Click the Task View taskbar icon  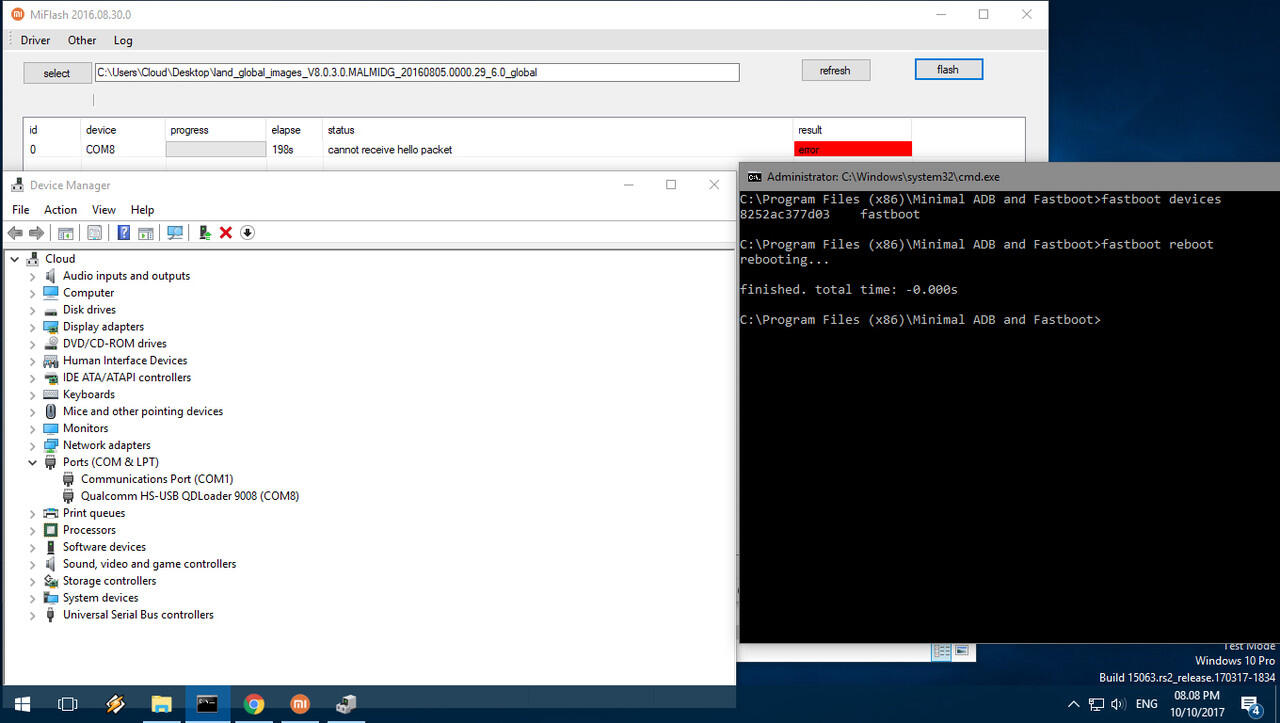68,704
